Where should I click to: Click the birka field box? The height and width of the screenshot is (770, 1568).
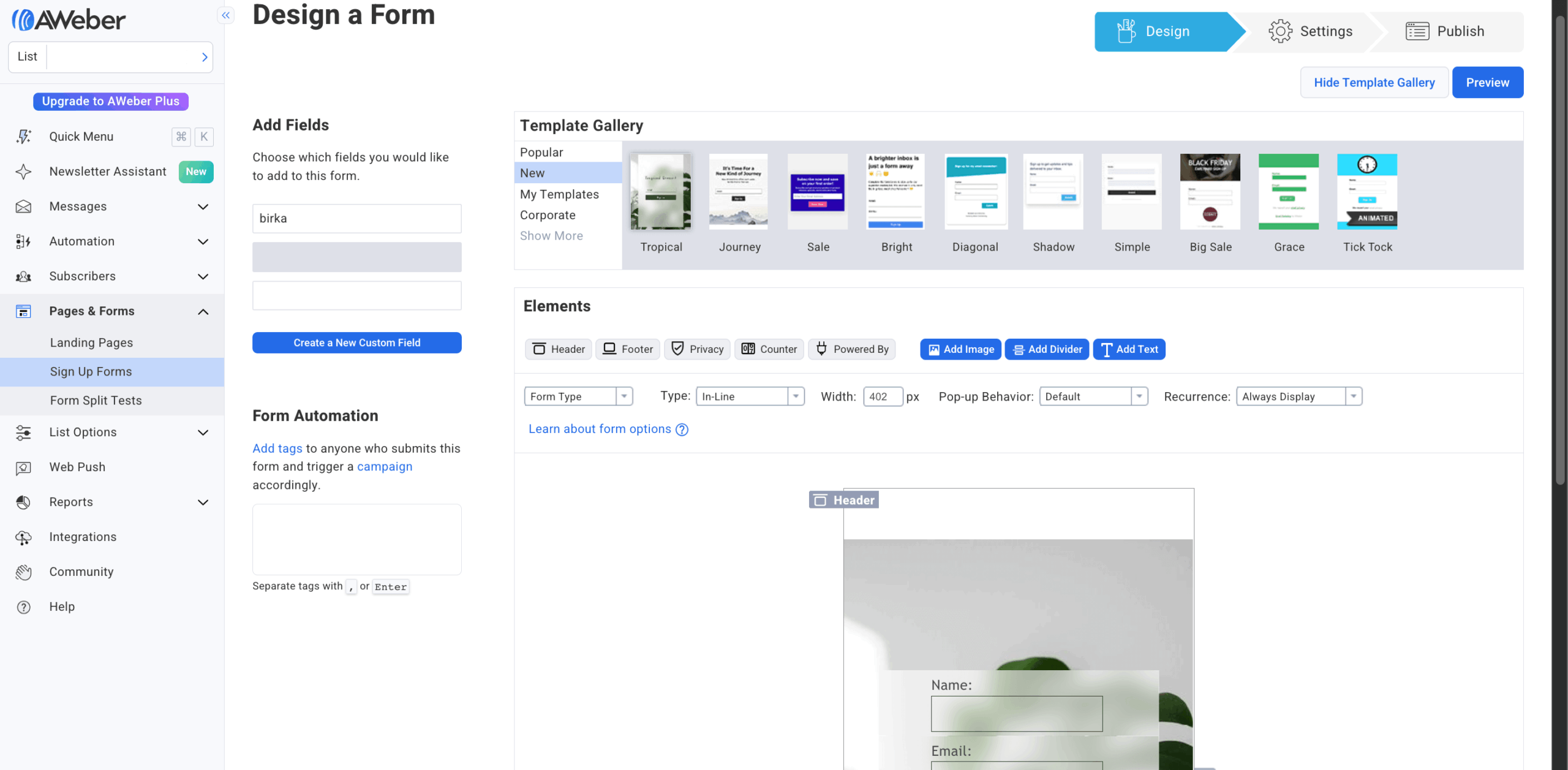click(357, 219)
